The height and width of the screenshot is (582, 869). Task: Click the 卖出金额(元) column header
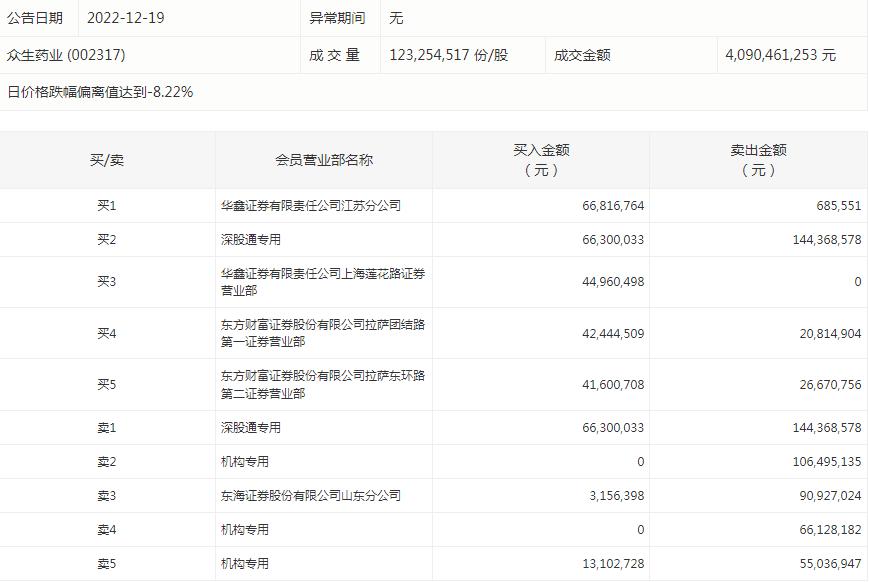pyautogui.click(x=758, y=160)
